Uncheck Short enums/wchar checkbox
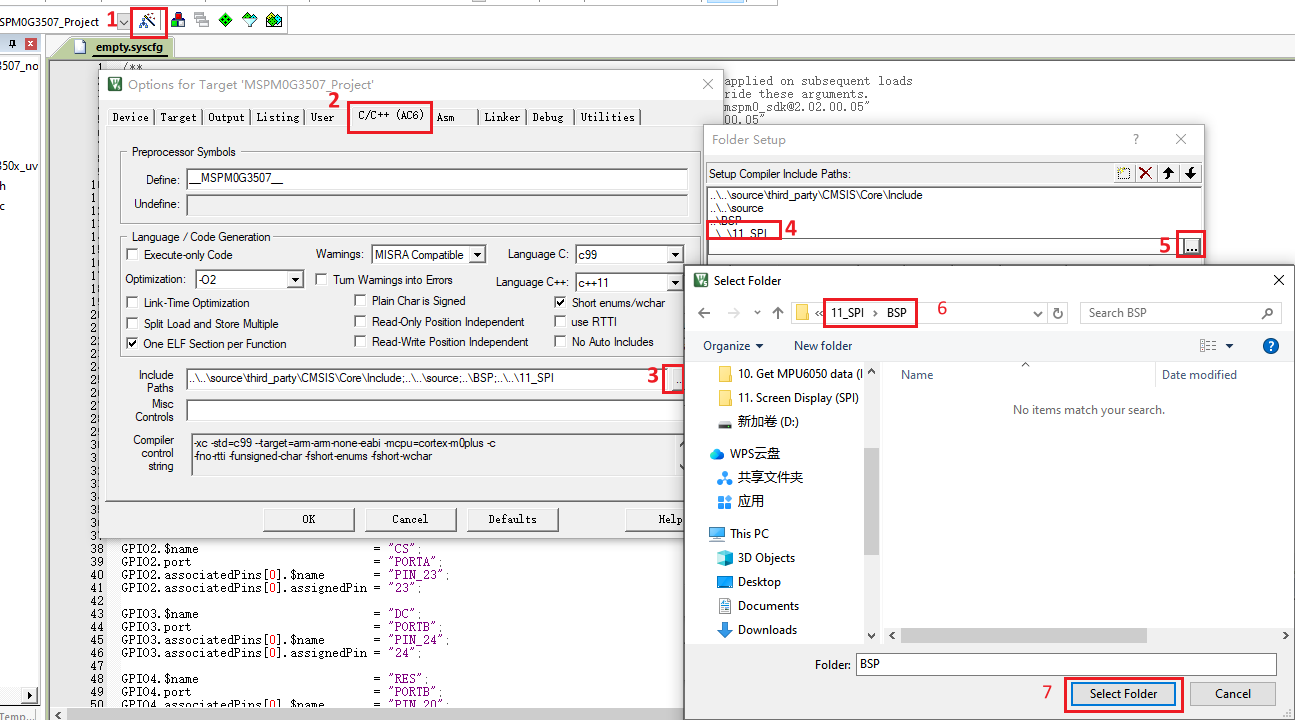 click(561, 303)
